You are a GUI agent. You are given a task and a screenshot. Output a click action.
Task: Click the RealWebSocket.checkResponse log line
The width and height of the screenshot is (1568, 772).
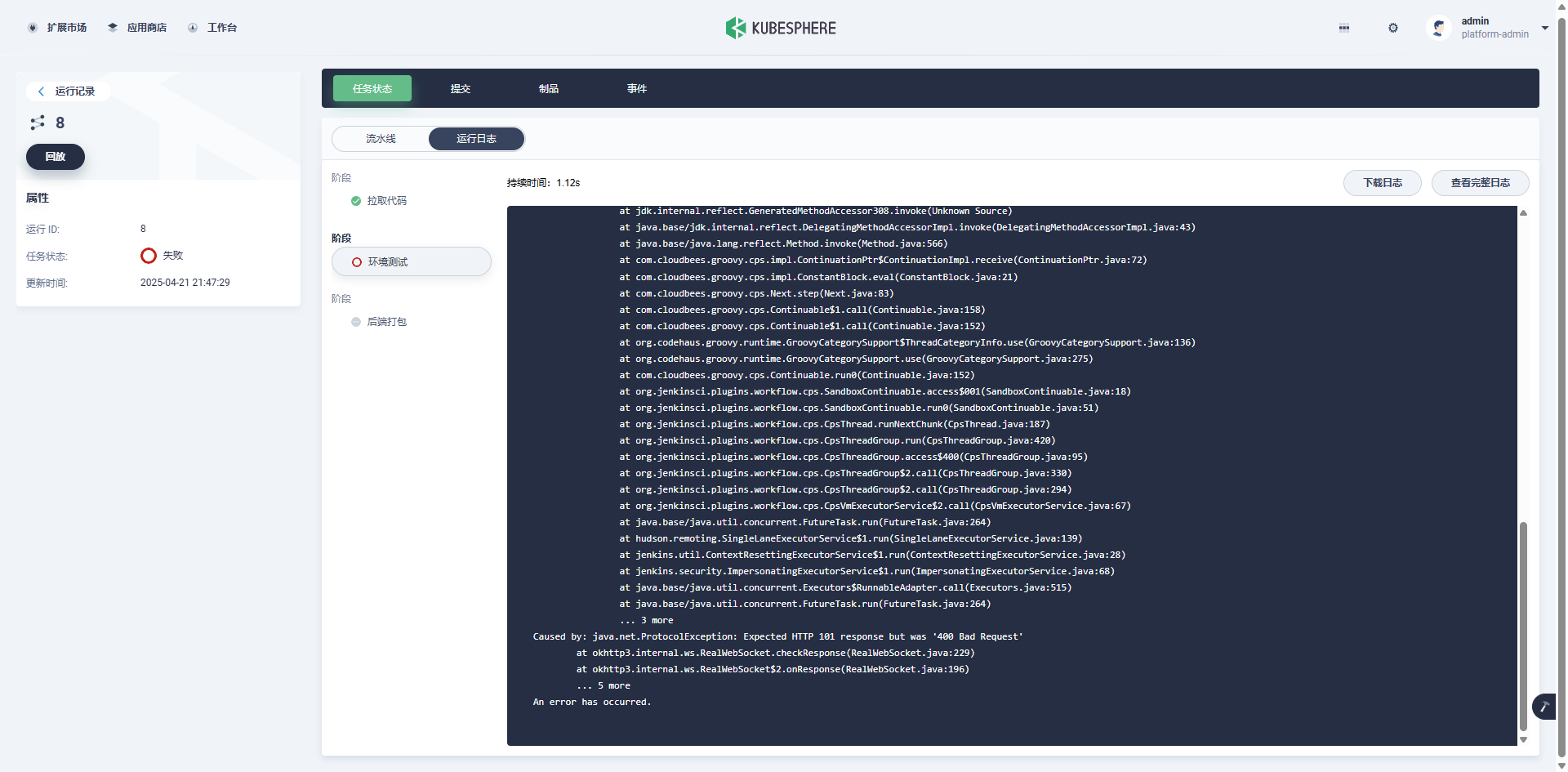(x=775, y=653)
